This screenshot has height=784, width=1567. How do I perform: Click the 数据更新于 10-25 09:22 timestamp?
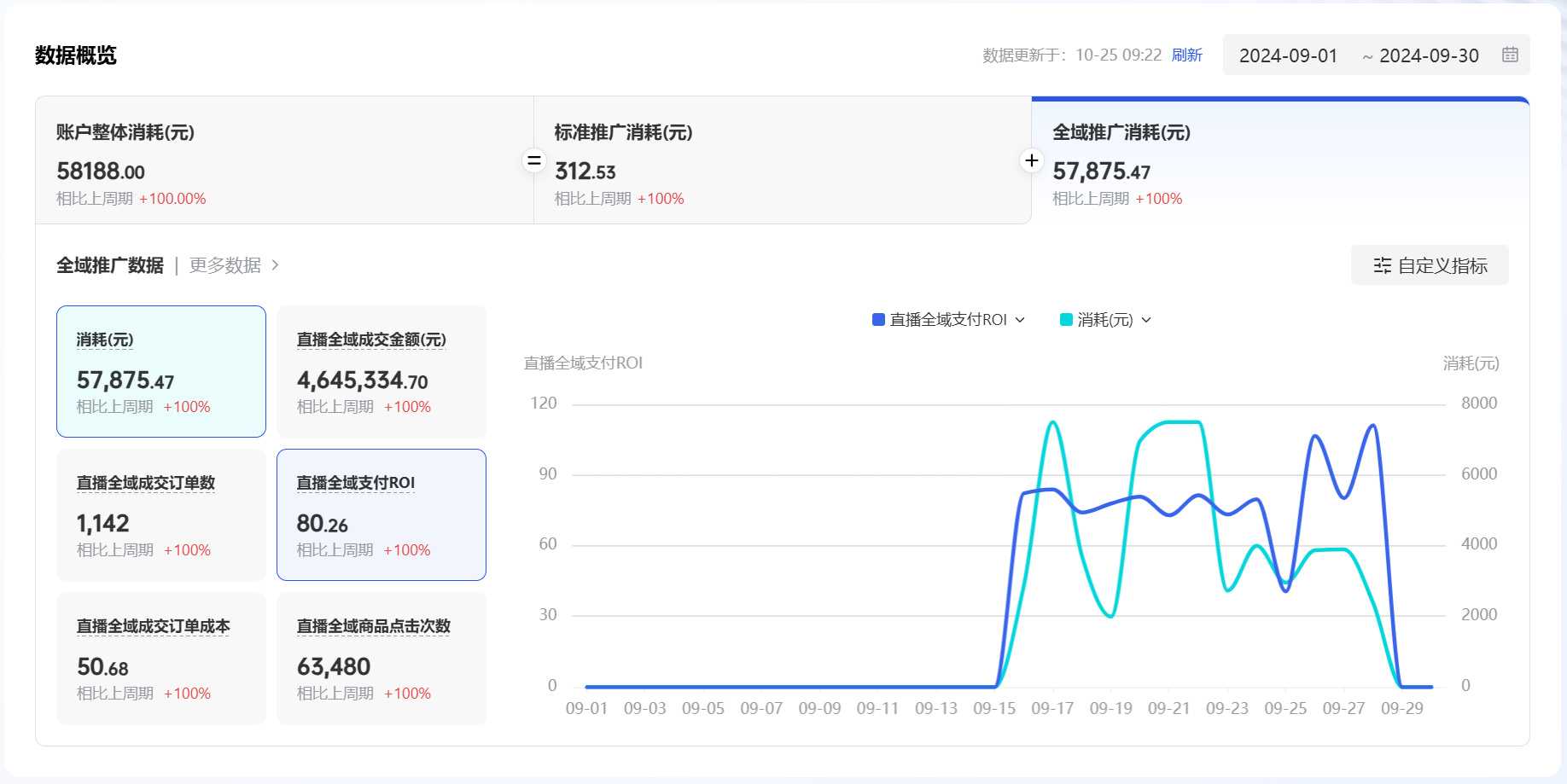point(1072,55)
